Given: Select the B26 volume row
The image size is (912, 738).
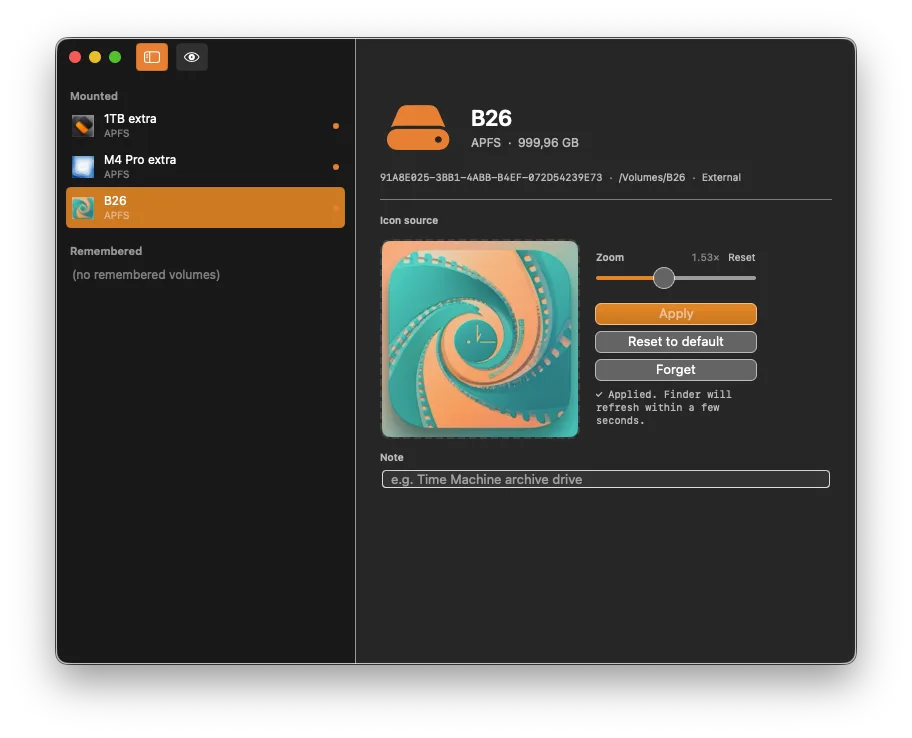Looking at the screenshot, I should tap(205, 208).
